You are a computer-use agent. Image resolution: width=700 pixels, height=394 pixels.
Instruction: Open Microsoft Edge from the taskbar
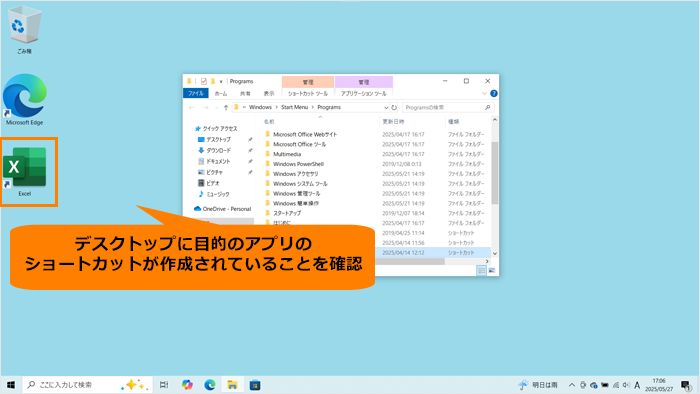pos(210,385)
